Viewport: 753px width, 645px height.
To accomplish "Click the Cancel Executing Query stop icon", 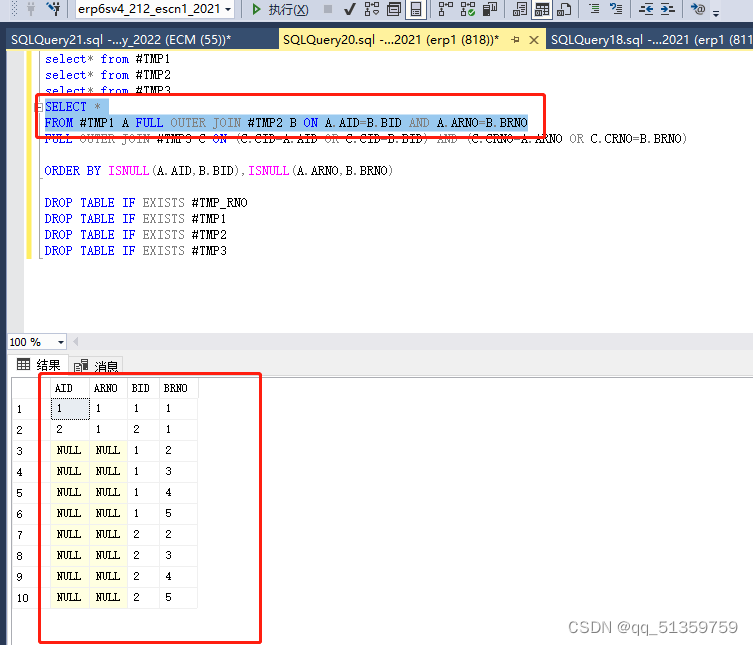I will (x=328, y=9).
